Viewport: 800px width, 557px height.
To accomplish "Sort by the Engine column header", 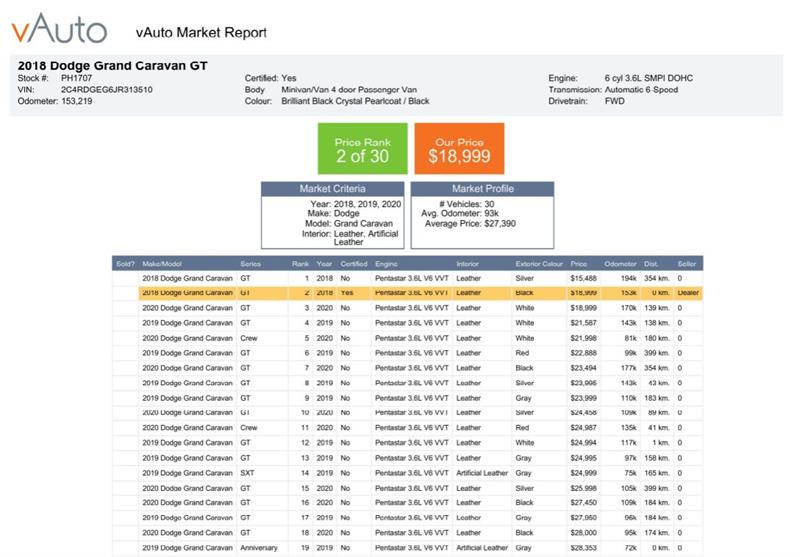I will click(386, 264).
